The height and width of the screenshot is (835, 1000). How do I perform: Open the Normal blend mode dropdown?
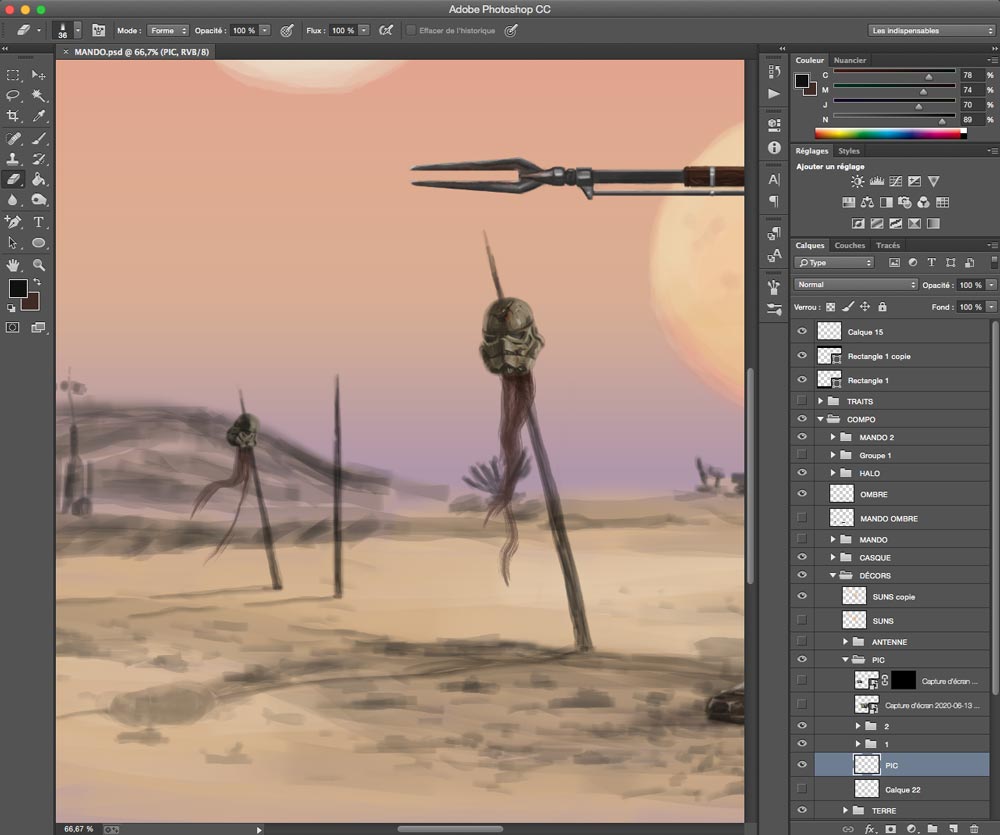click(856, 285)
